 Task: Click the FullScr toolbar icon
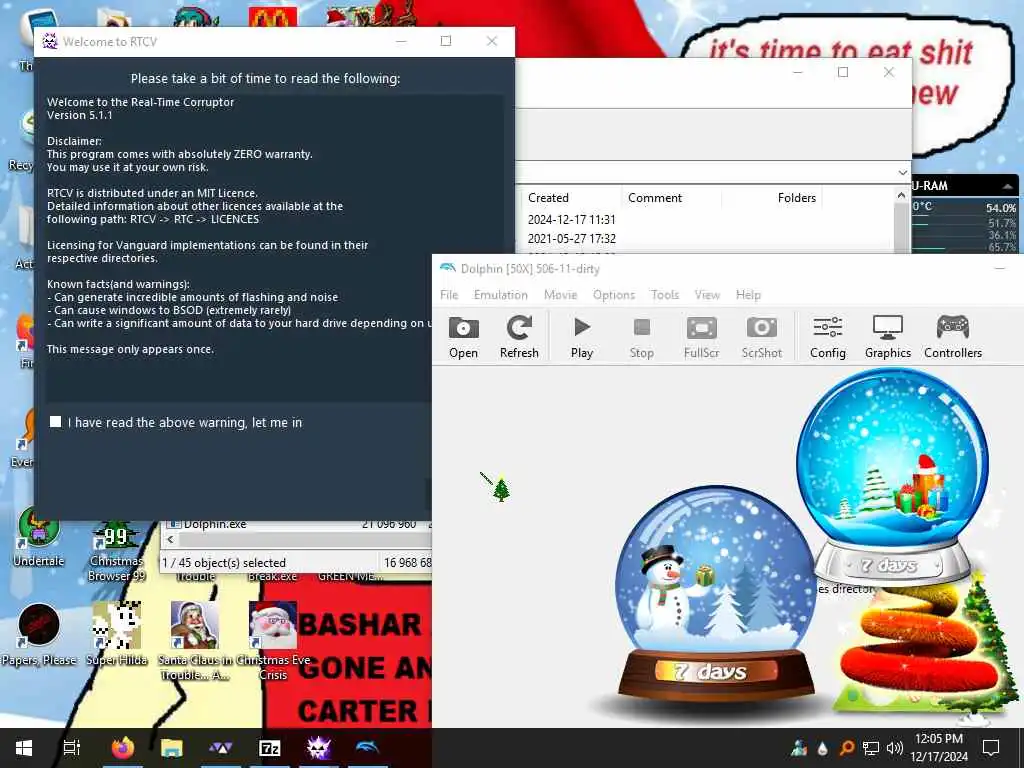[x=701, y=337]
